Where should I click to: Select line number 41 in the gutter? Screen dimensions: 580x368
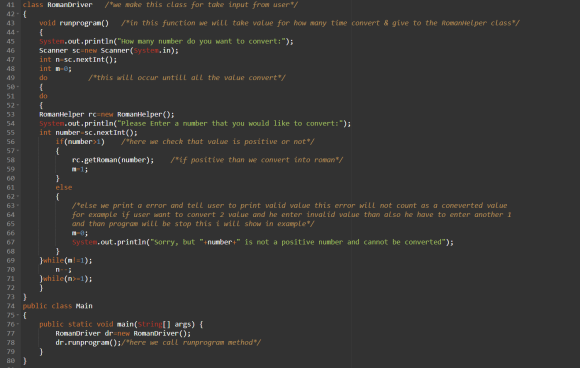10,5
